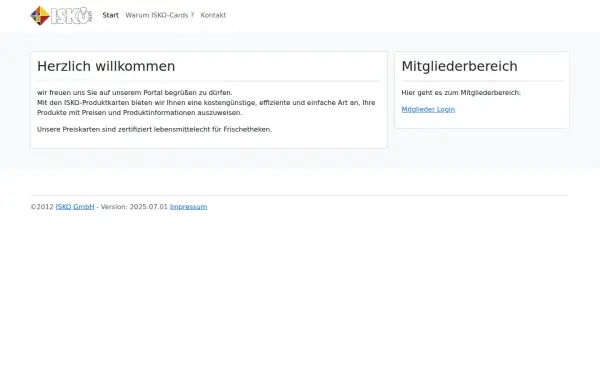Click the ISKO logo in the header
This screenshot has height=375, width=600.
click(x=61, y=15)
